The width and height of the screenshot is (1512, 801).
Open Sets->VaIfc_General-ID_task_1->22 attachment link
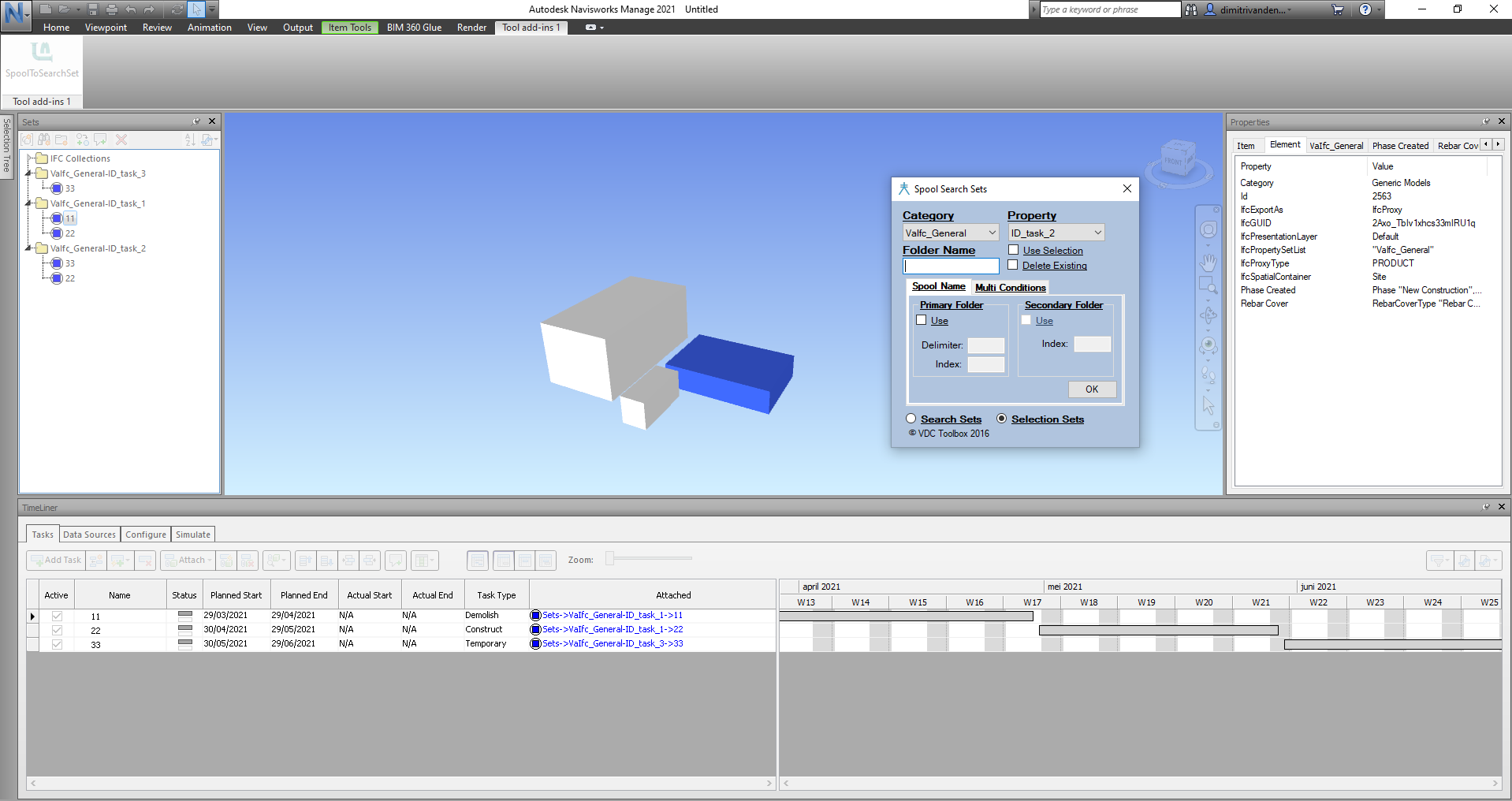pyautogui.click(x=612, y=629)
